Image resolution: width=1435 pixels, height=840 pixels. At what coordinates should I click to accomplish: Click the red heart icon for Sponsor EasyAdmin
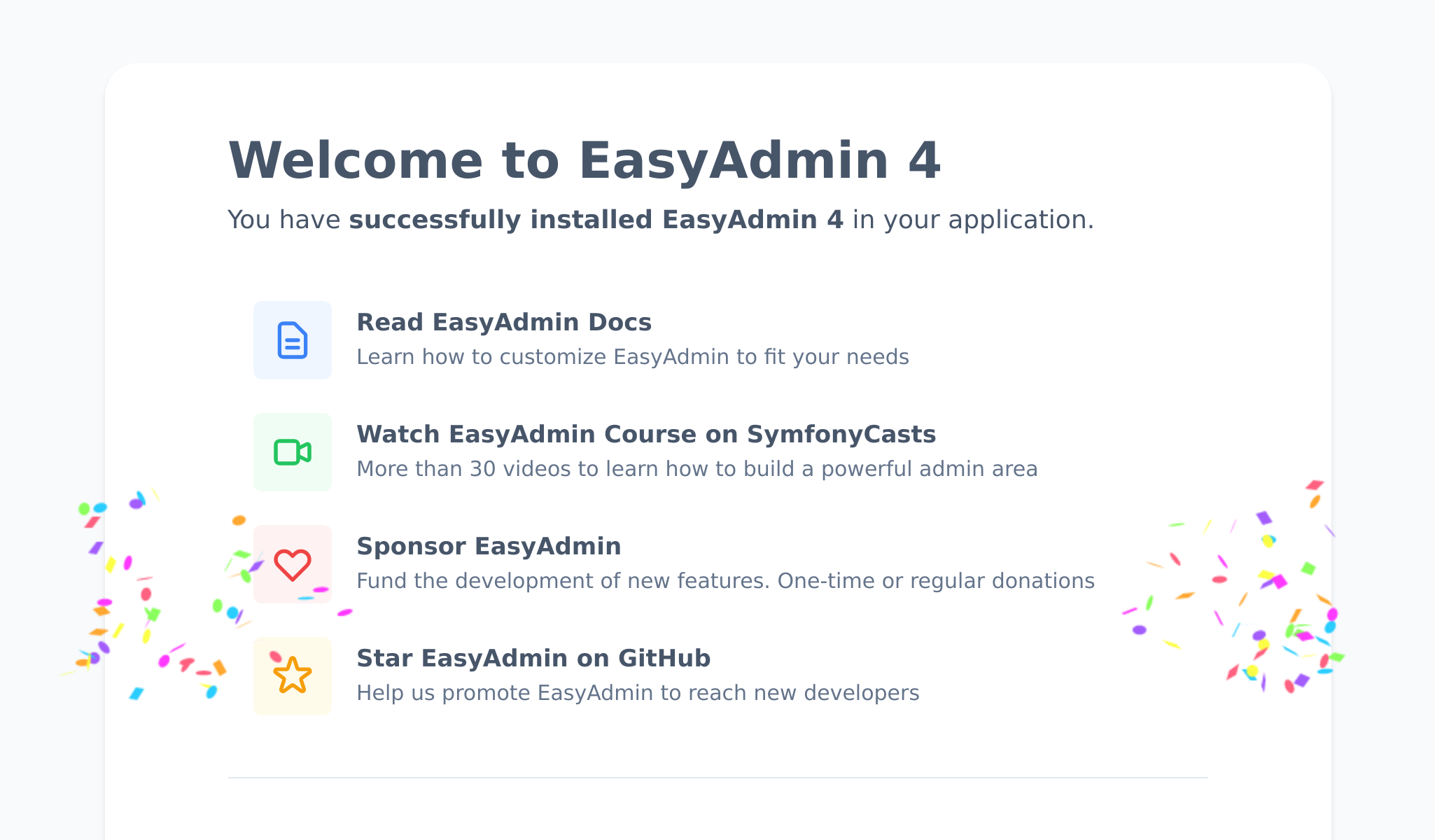(292, 564)
